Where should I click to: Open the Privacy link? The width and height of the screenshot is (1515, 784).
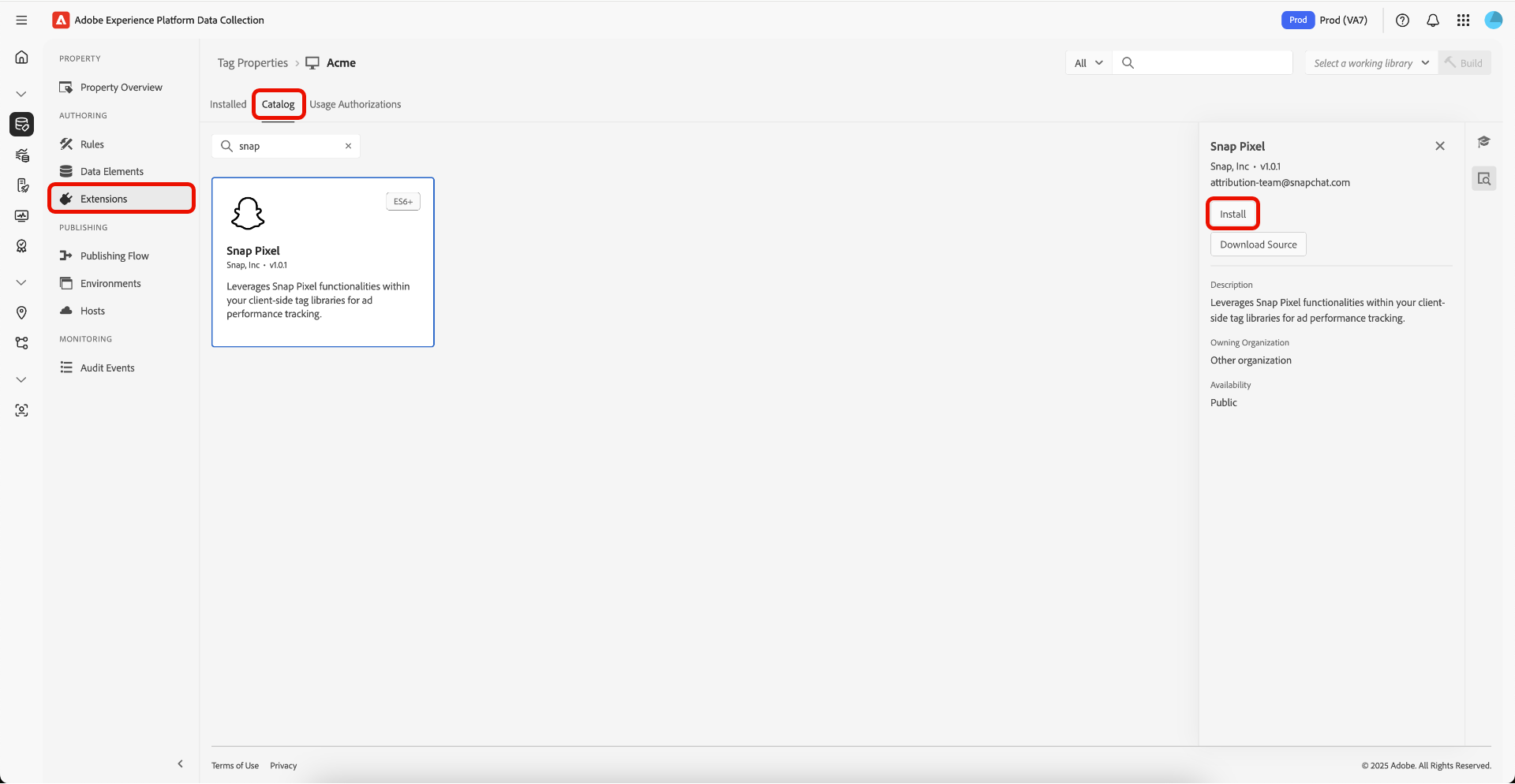[x=283, y=765]
